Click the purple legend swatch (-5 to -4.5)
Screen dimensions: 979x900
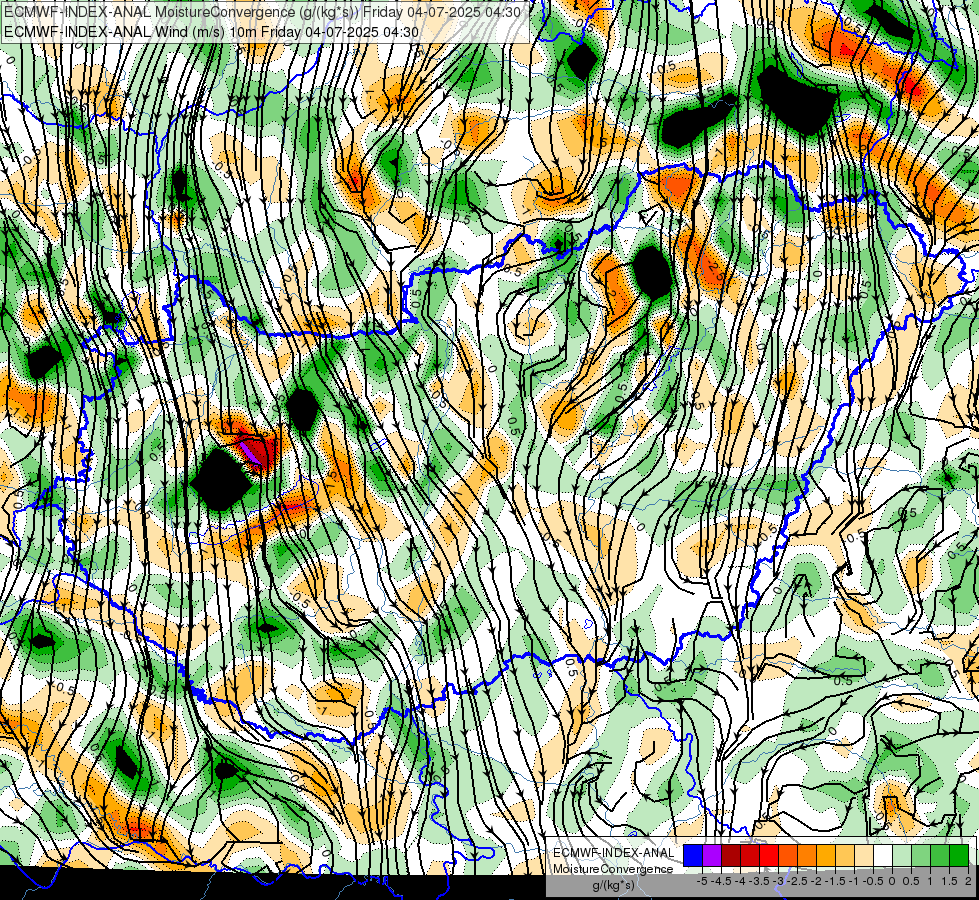point(712,856)
